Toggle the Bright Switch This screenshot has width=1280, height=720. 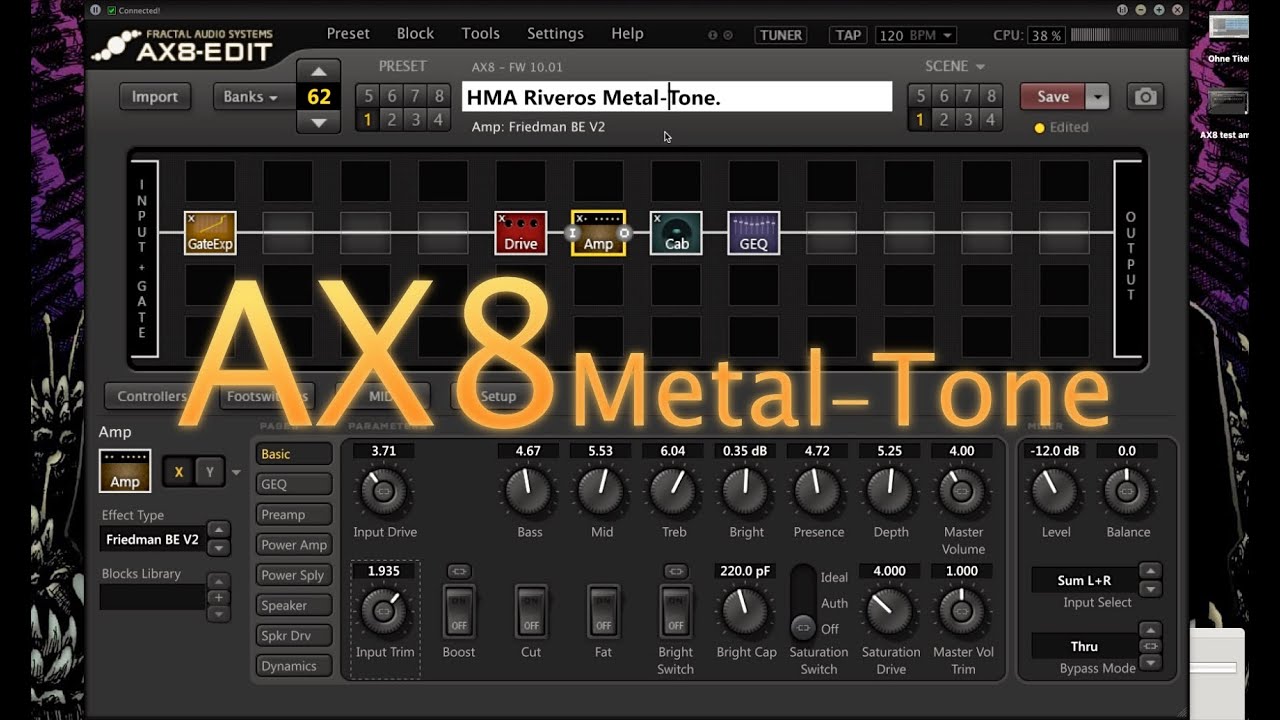(x=675, y=612)
